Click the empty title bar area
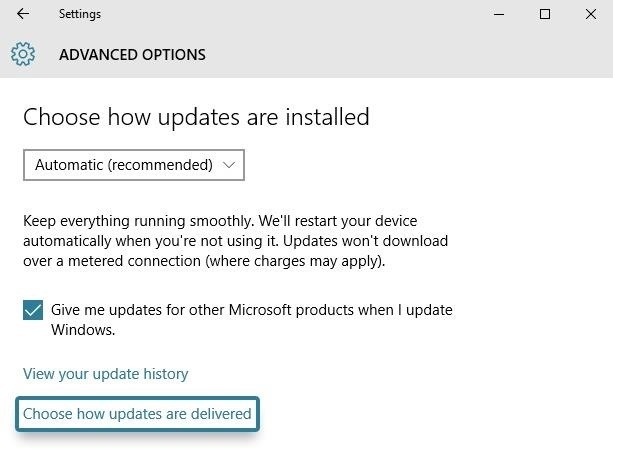The image size is (619, 450). point(300,14)
